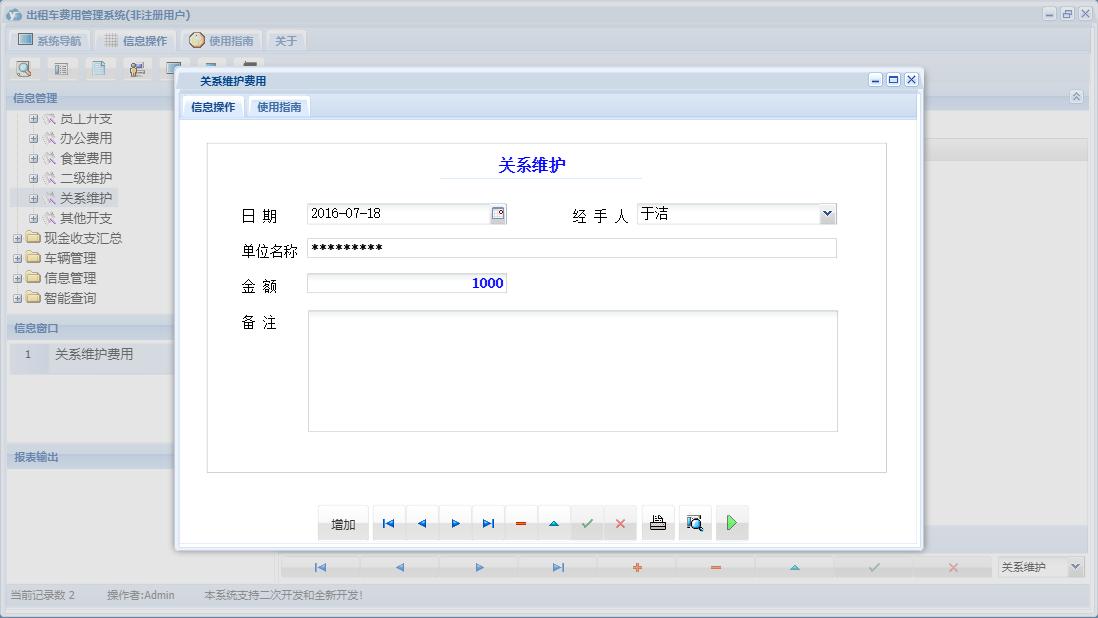Open the calendar picker next to the date field
Image resolution: width=1098 pixels, height=618 pixels.
pos(497,213)
